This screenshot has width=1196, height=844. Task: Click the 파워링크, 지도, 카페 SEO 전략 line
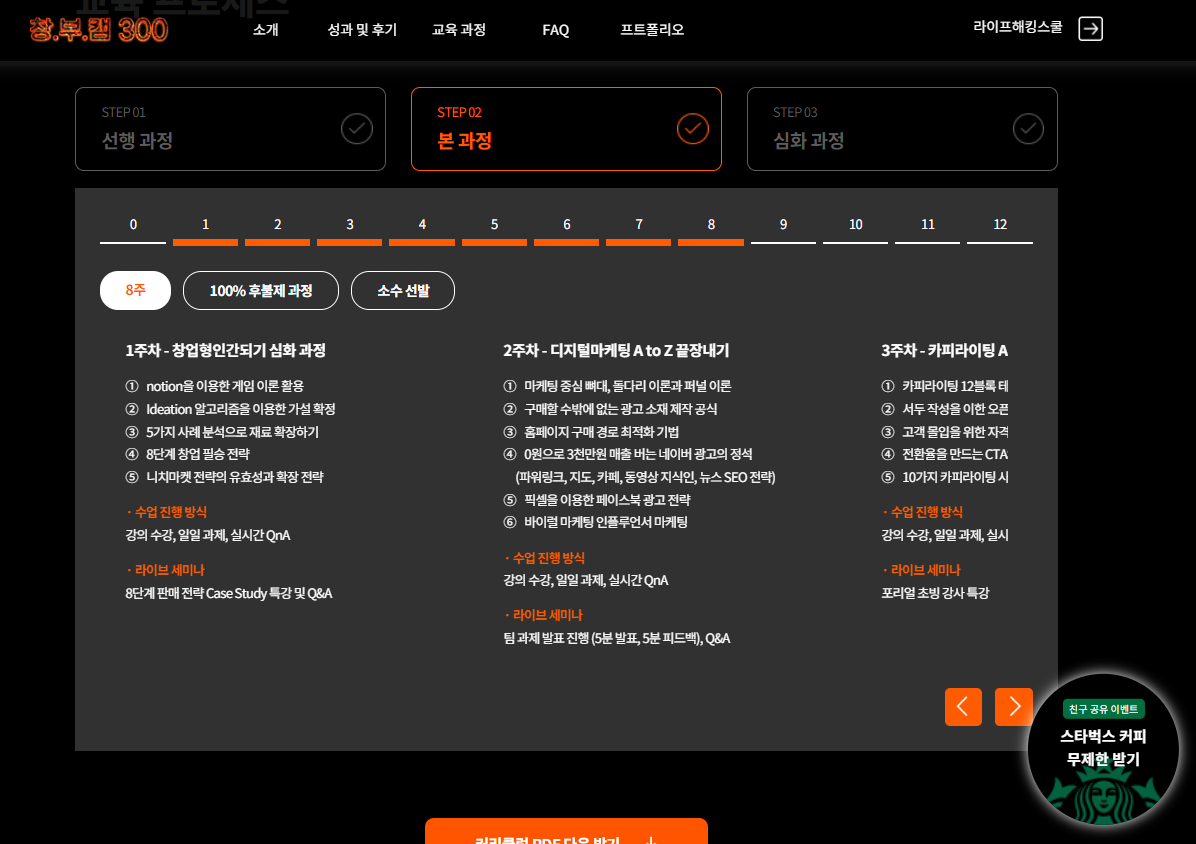[x=645, y=477]
